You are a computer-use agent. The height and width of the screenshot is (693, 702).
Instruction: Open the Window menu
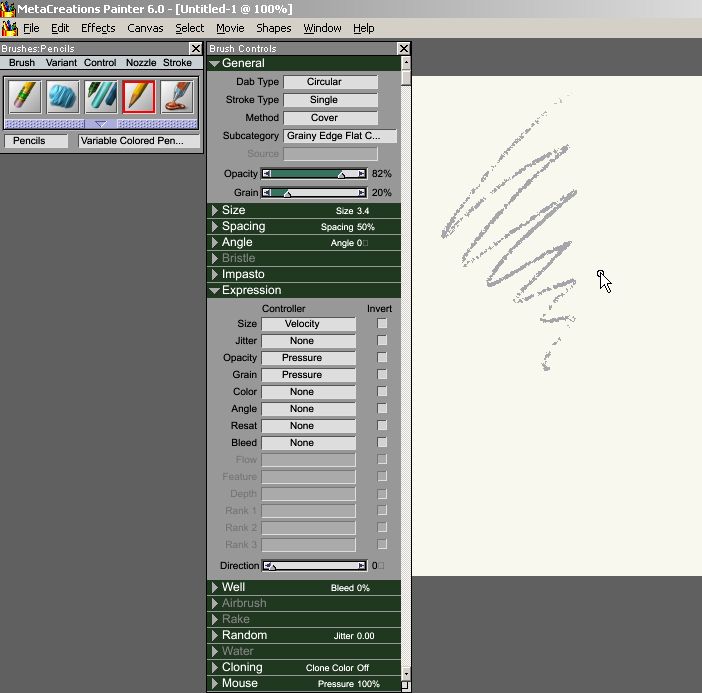pos(322,28)
